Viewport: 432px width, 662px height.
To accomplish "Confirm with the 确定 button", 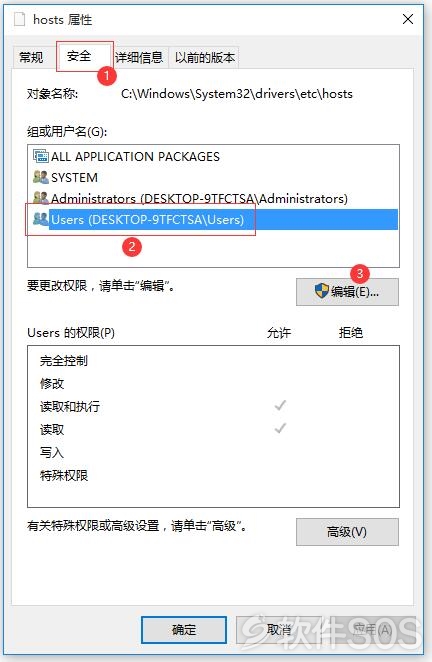I will 184,630.
